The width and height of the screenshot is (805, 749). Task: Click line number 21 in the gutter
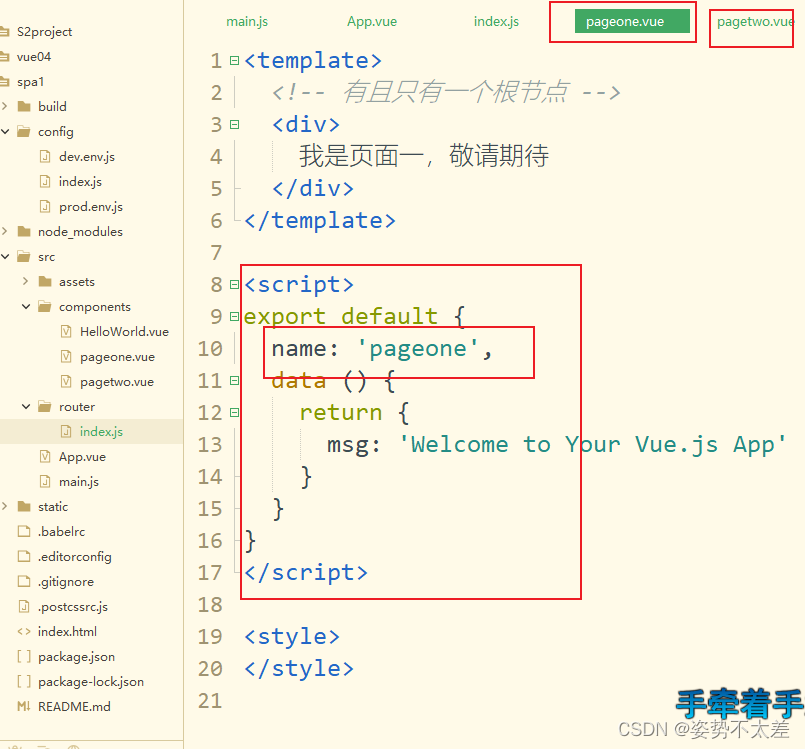(x=210, y=701)
